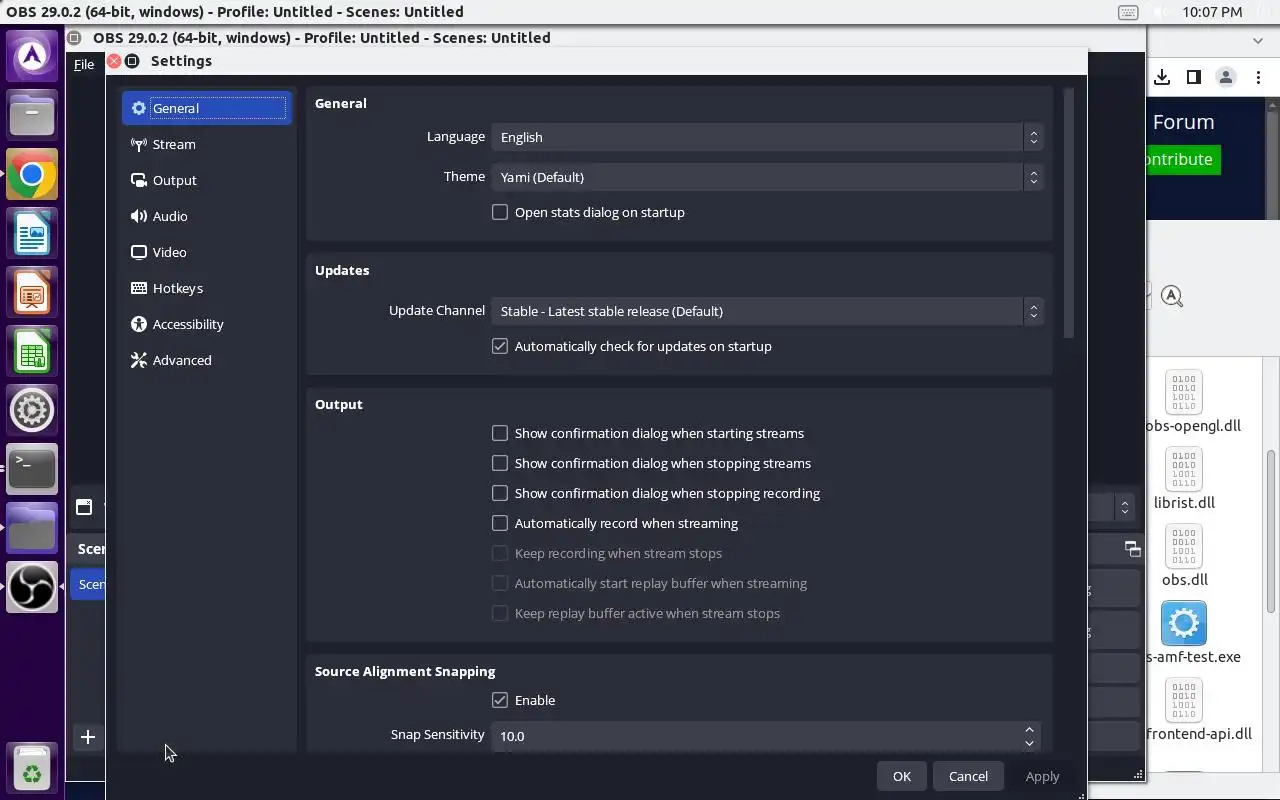Select the frontend-api.dll file icon
Viewport: 1280px width, 800px height.
[x=1184, y=700]
